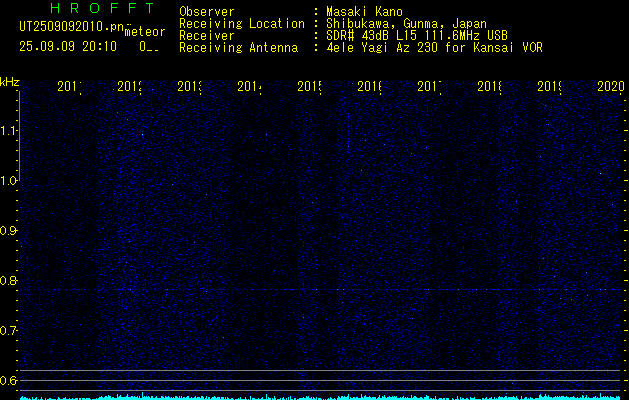Click the HROFFT title text
The width and height of the screenshot is (629, 400).
point(102,8)
